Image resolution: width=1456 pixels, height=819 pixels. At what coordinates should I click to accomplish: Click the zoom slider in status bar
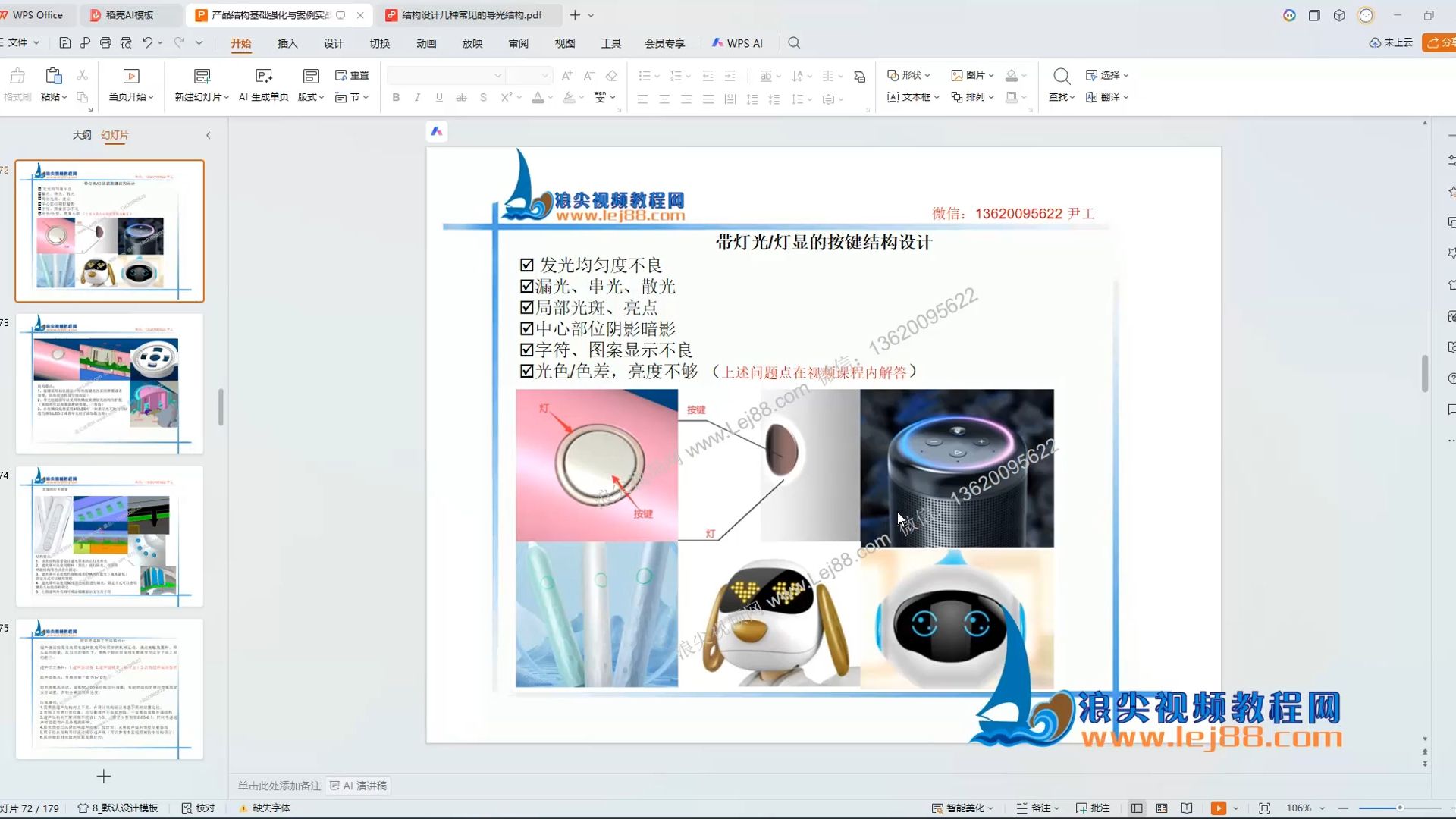coord(1399,808)
